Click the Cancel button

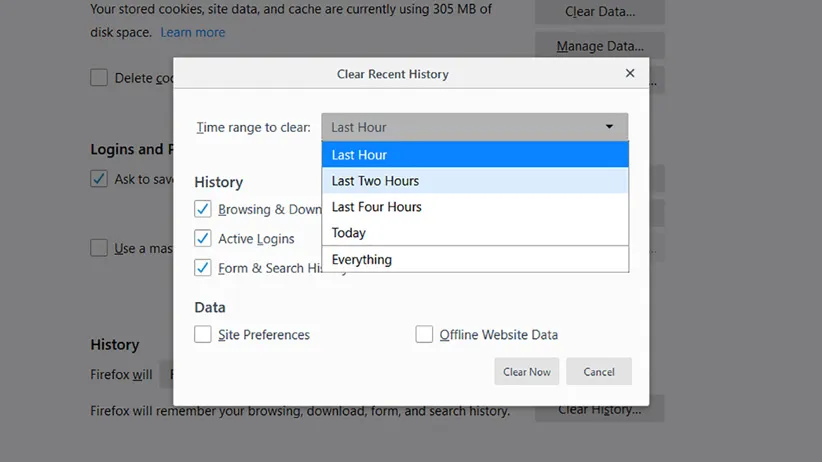click(x=599, y=372)
